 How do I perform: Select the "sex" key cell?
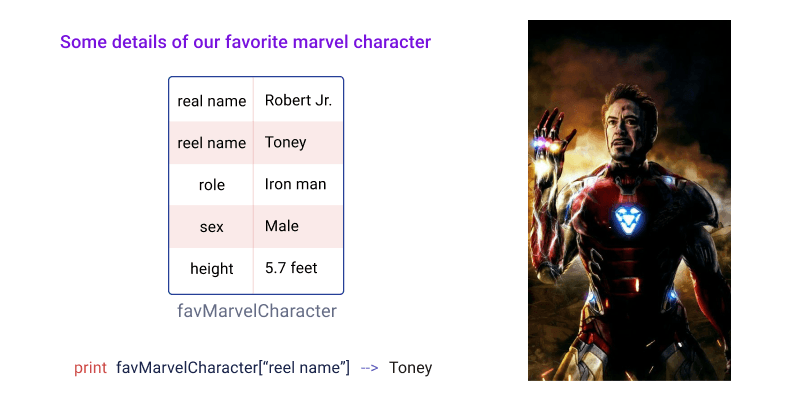point(211,227)
